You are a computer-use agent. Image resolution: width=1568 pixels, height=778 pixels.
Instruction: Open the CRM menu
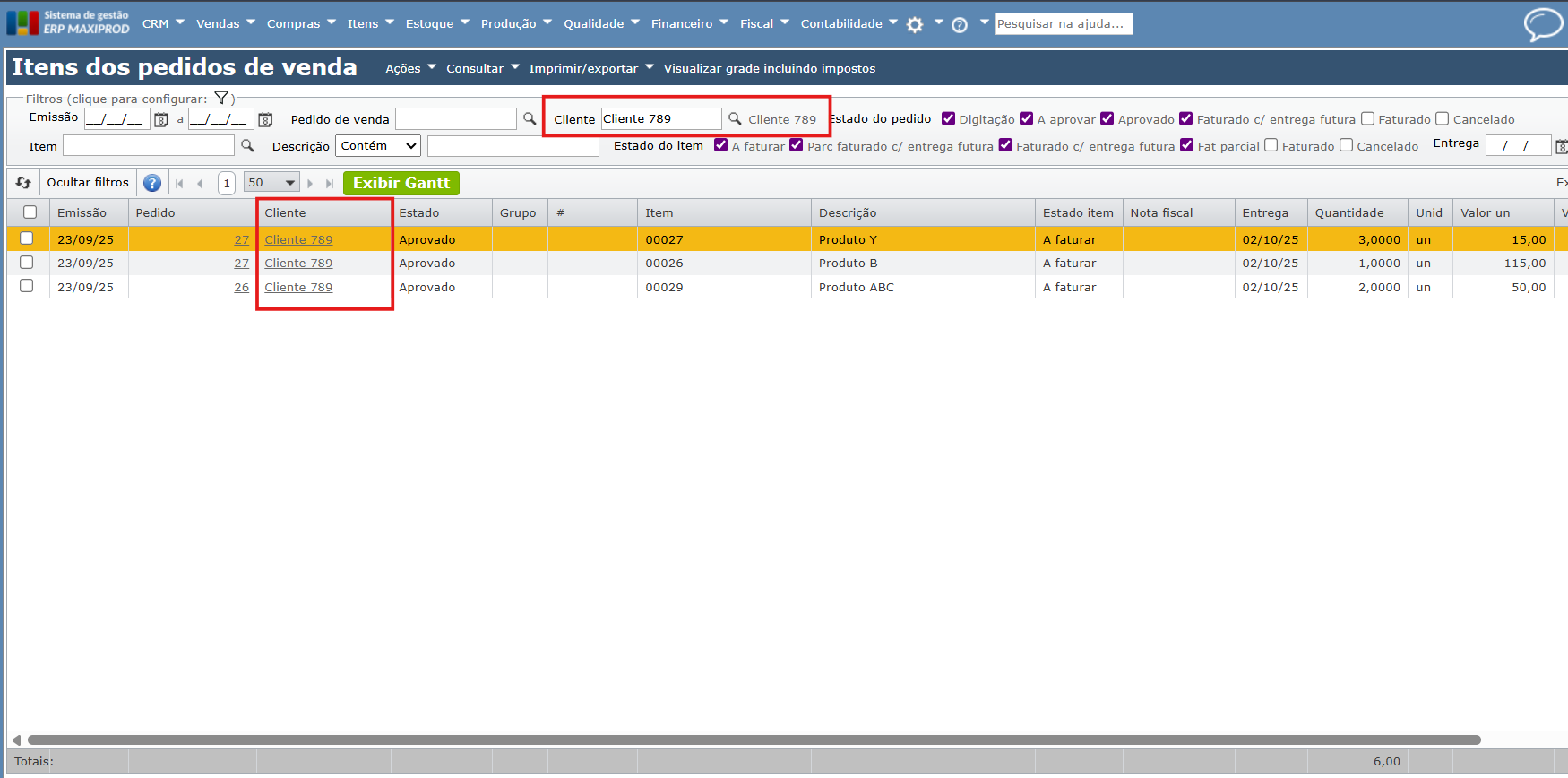[163, 23]
